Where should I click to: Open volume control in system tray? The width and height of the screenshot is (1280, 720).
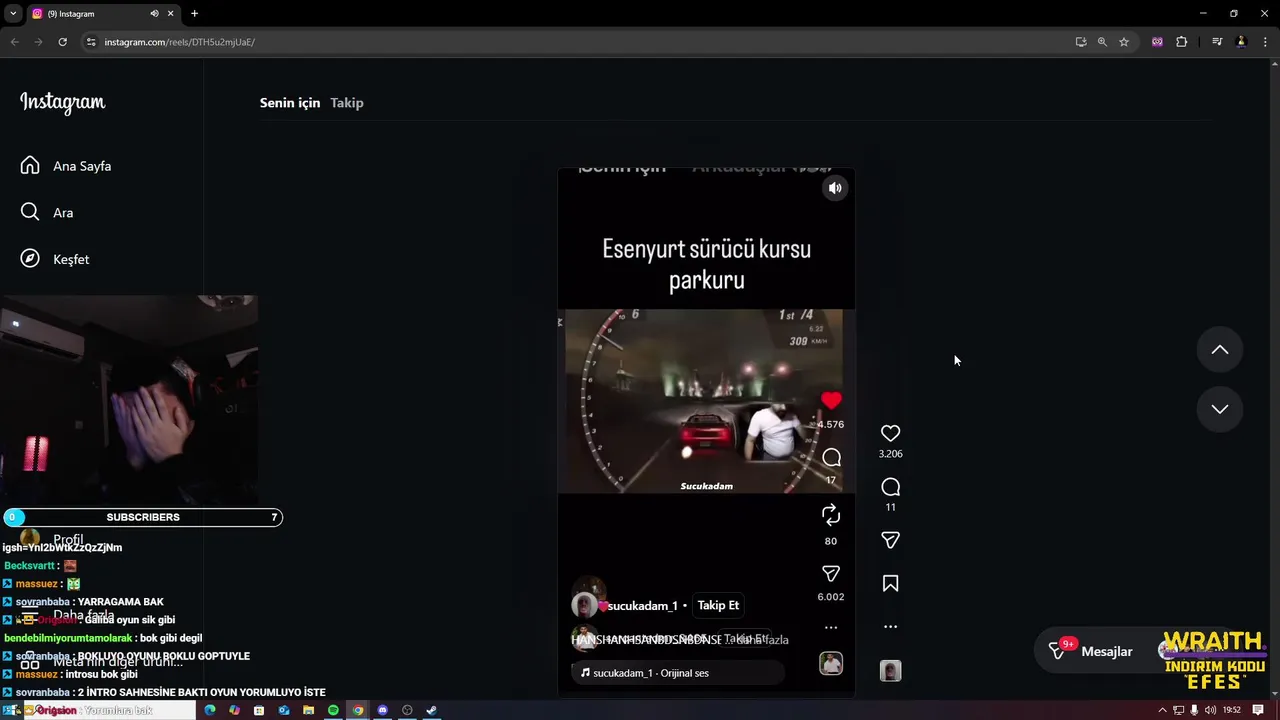pyautogui.click(x=1211, y=710)
